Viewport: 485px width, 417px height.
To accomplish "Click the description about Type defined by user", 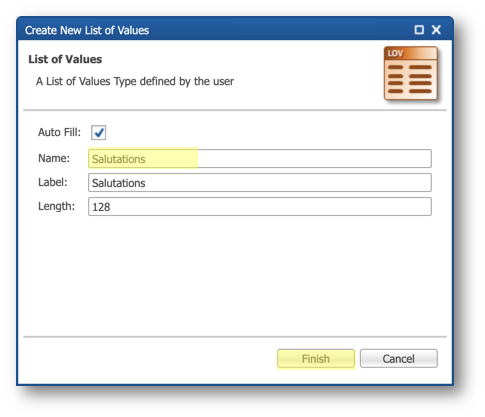I will [135, 81].
